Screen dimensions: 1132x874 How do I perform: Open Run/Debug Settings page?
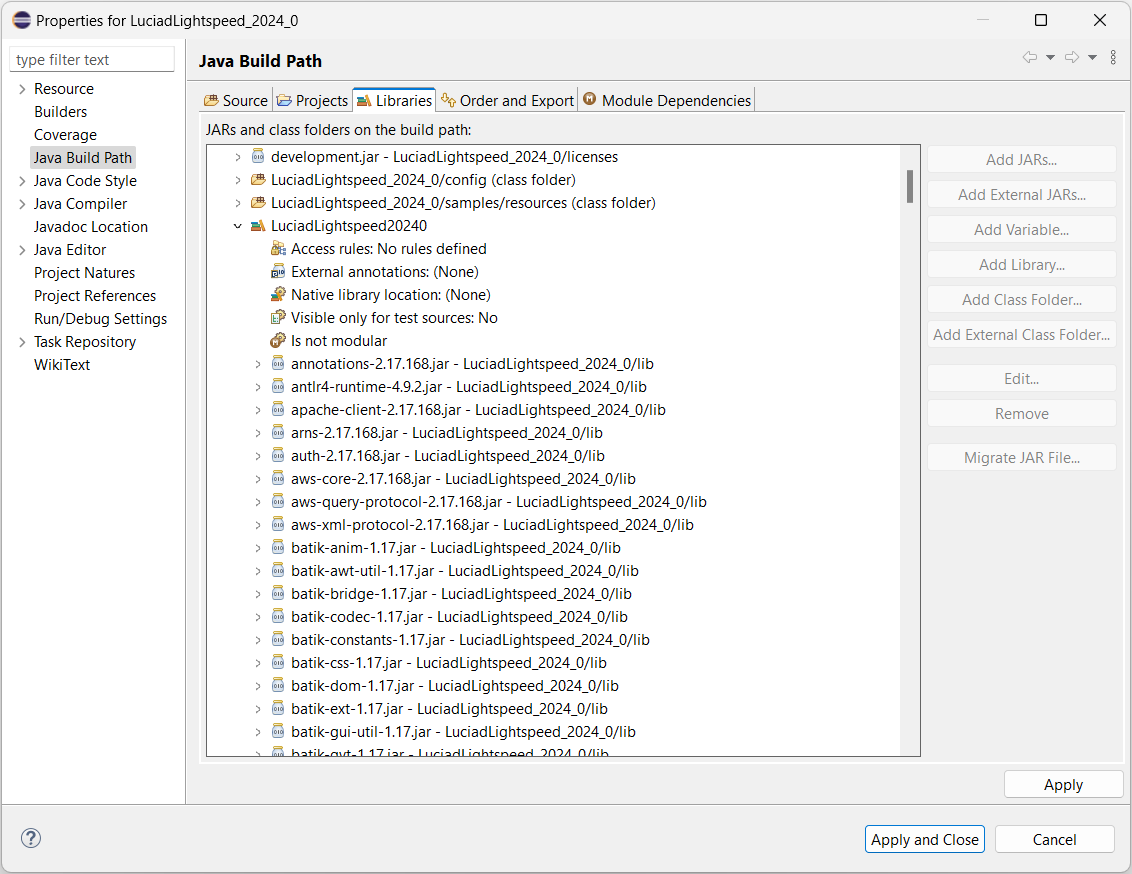100,319
